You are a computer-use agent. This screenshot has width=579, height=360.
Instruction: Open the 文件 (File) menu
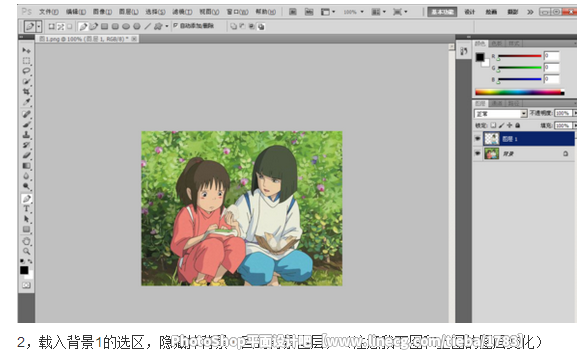pyautogui.click(x=49, y=12)
